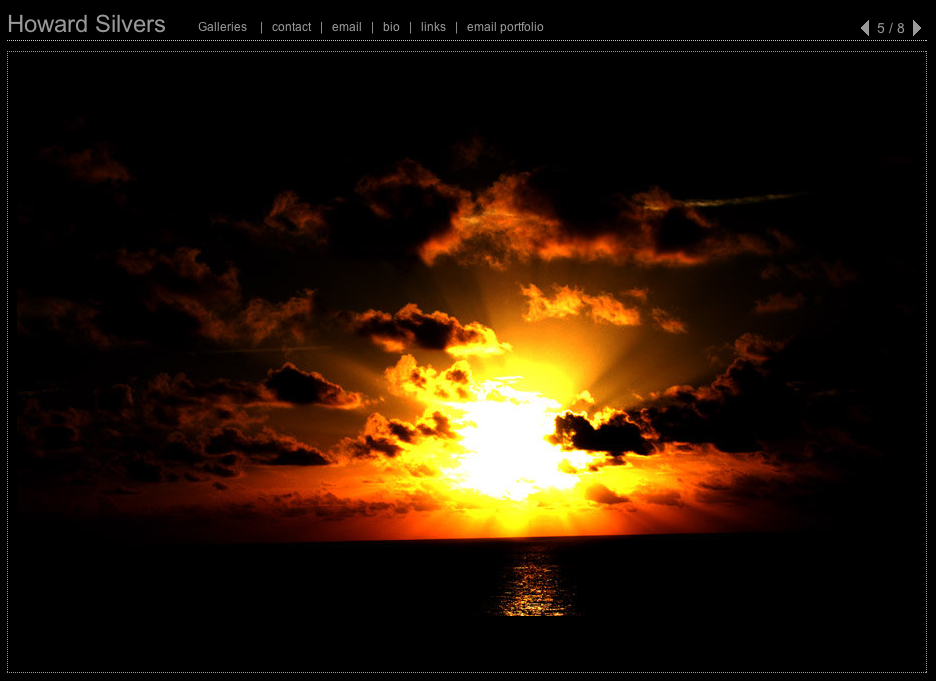Select the email portfolio option

[505, 27]
